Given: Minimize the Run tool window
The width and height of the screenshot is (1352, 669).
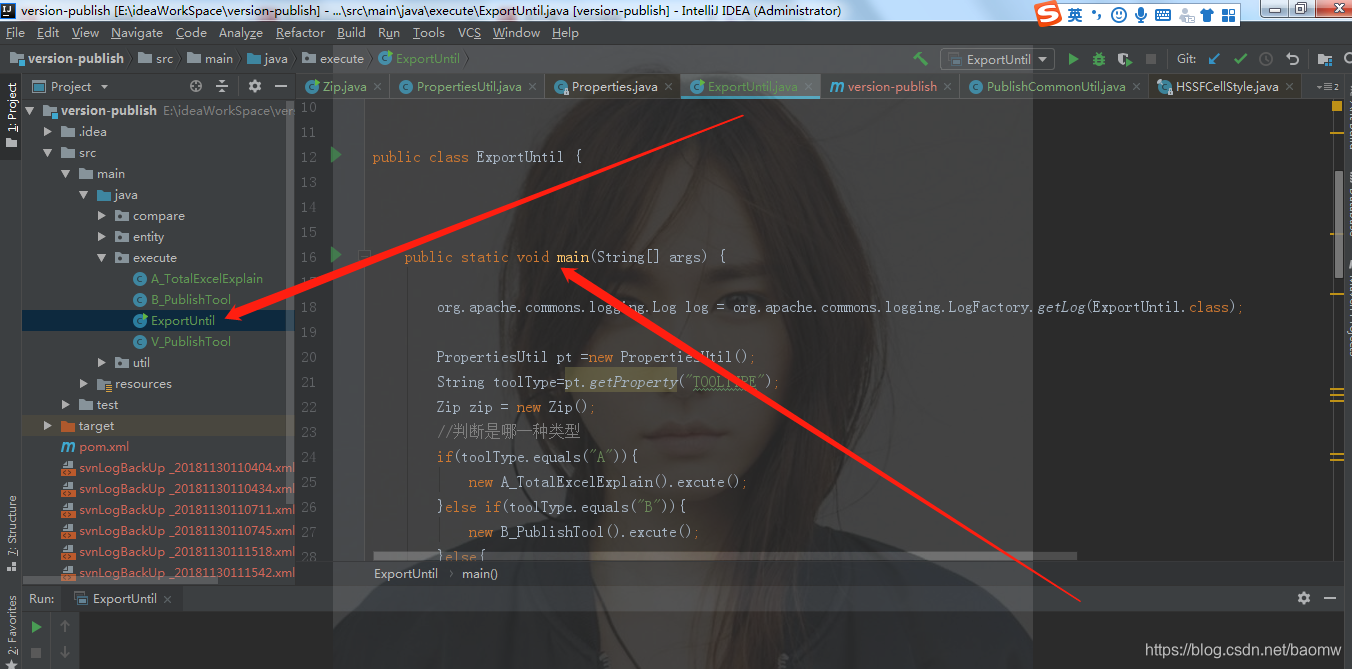Looking at the screenshot, I should pos(1330,598).
